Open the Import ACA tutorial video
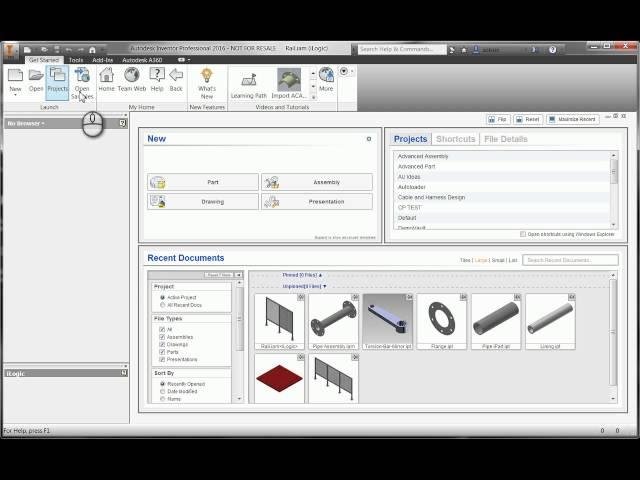The image size is (640, 480). click(289, 84)
